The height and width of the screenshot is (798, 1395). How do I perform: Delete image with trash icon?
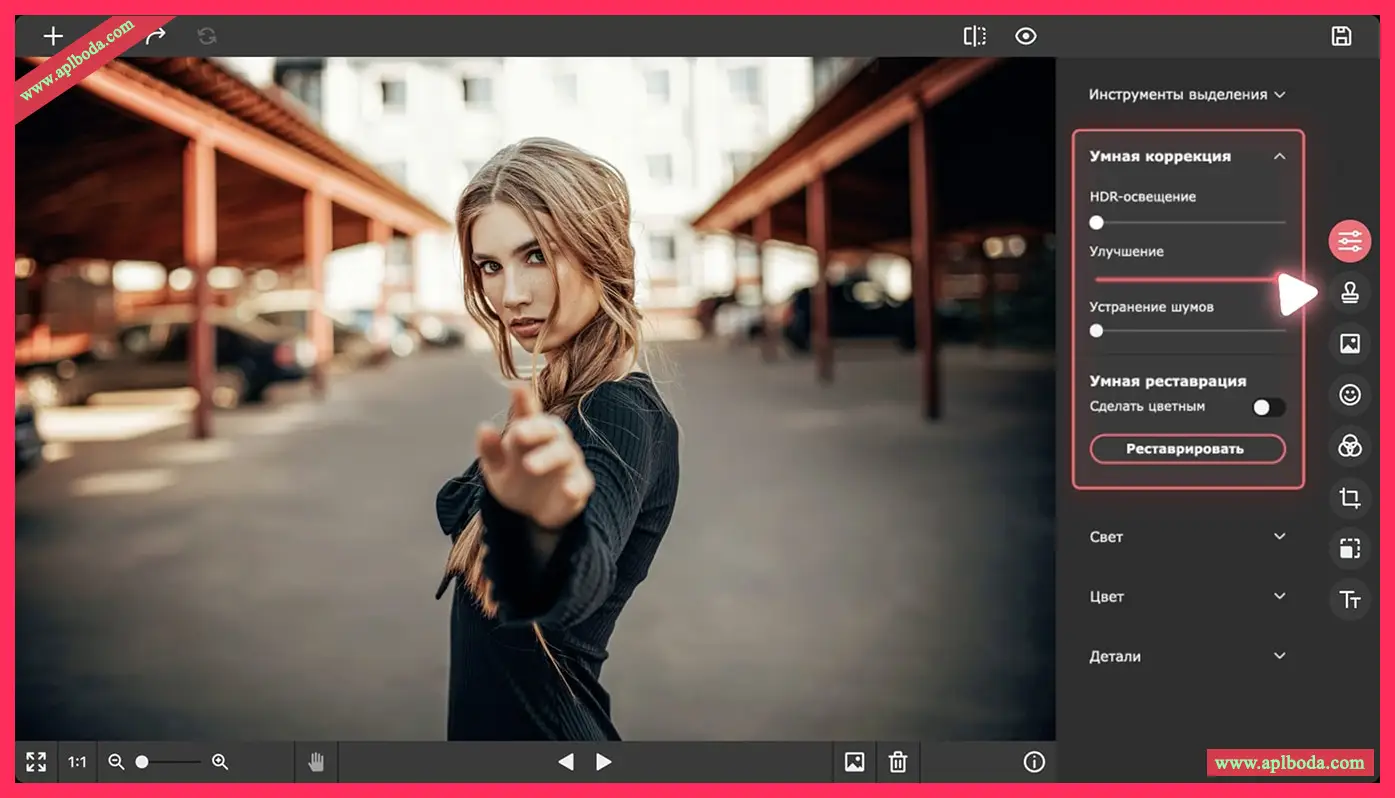(898, 762)
